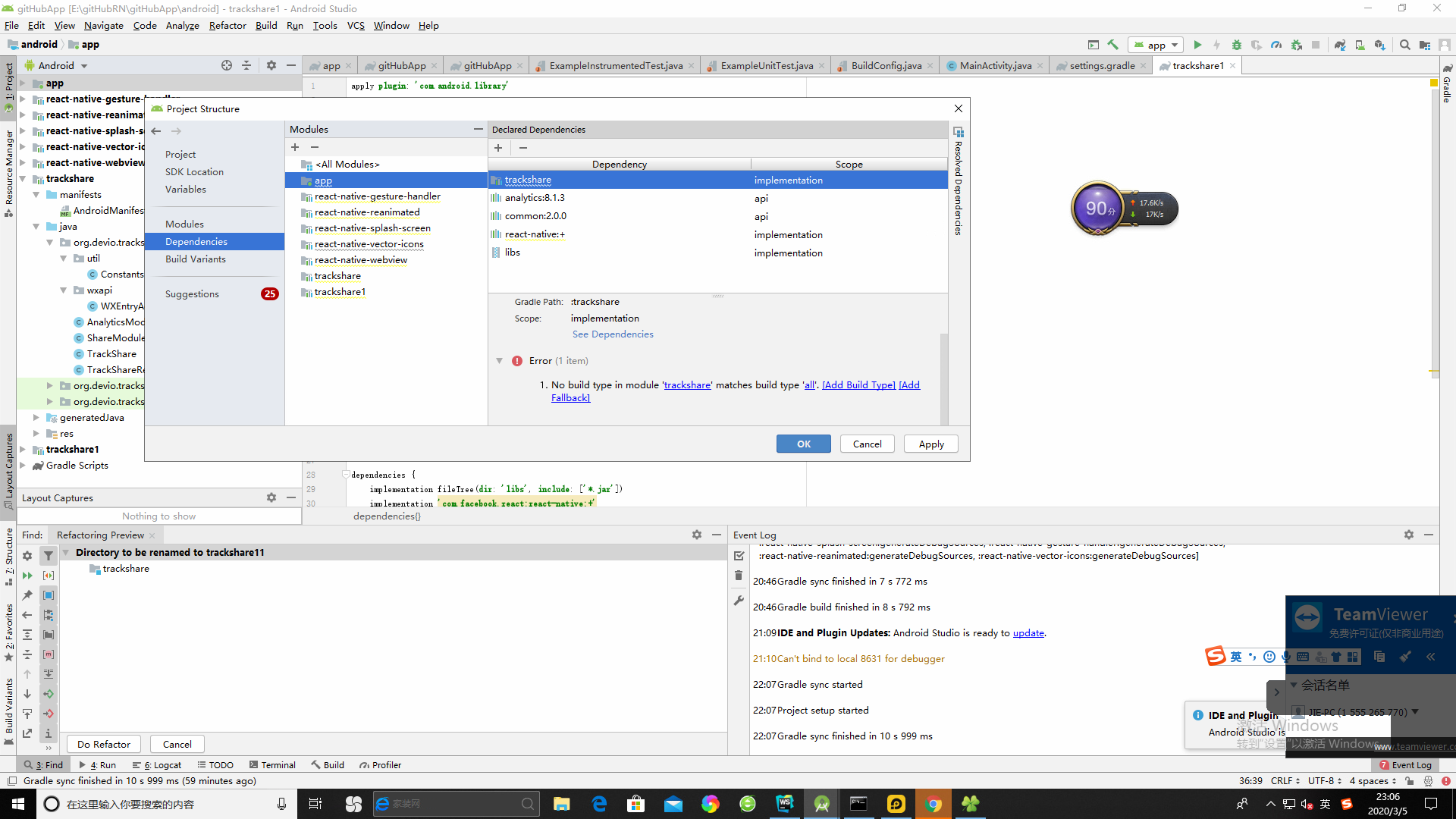The height and width of the screenshot is (819, 1456).
Task: Collapse the Error item section
Action: (x=499, y=361)
